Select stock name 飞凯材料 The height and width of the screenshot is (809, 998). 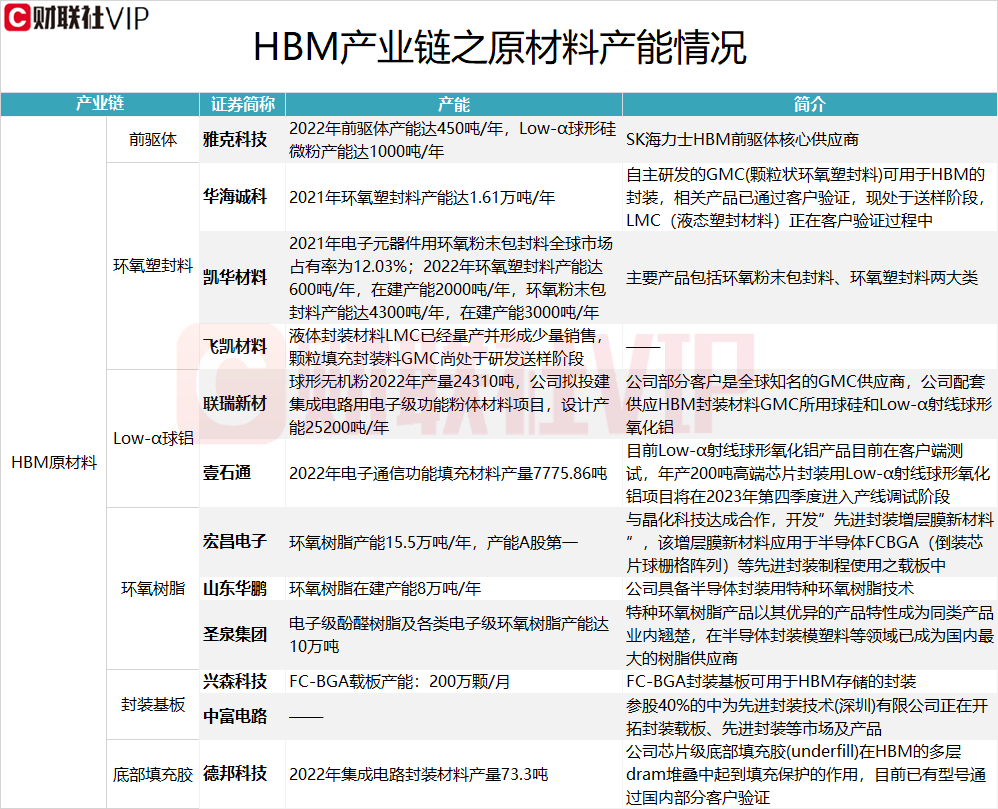point(235,346)
